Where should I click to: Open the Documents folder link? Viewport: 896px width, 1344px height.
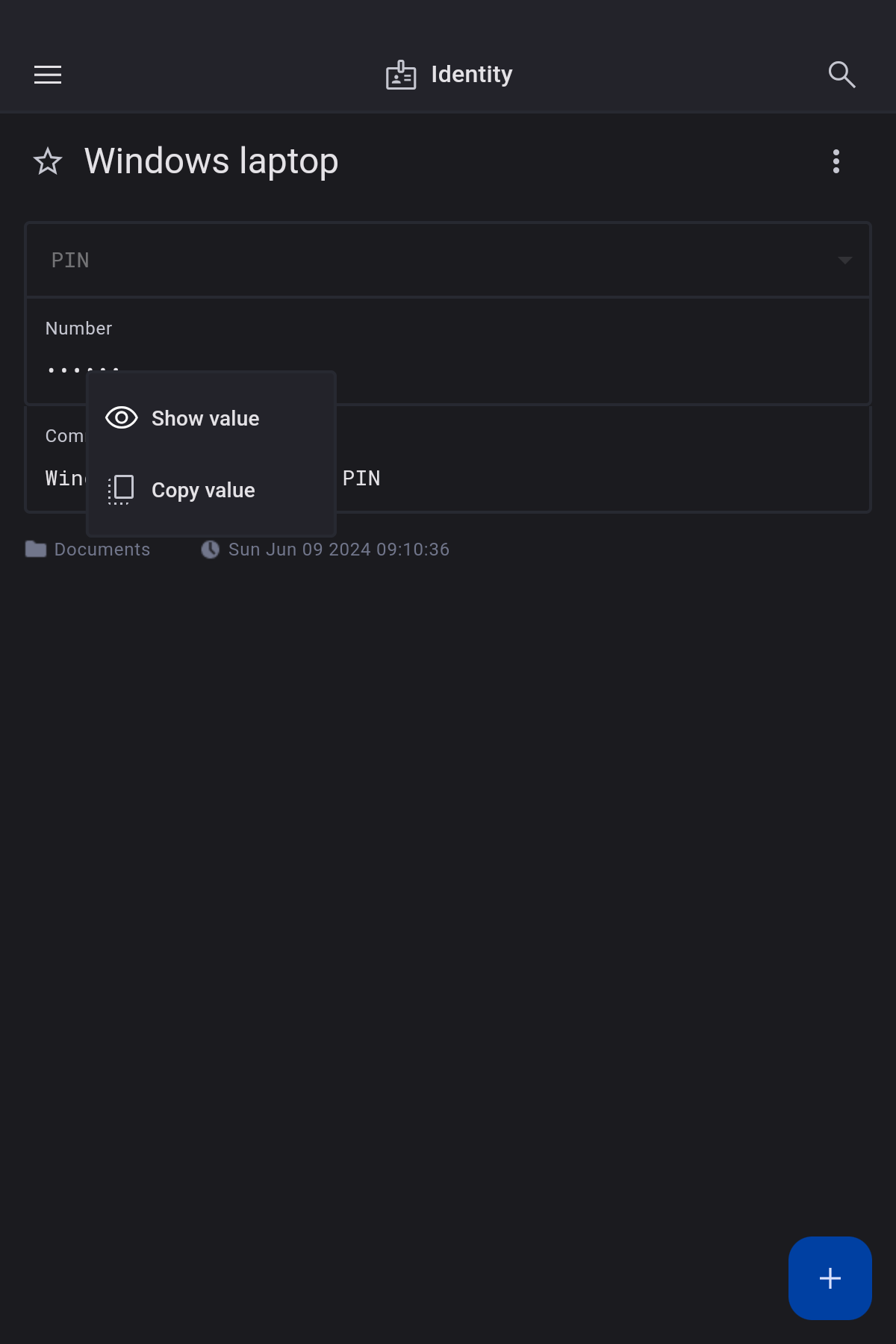coord(102,550)
